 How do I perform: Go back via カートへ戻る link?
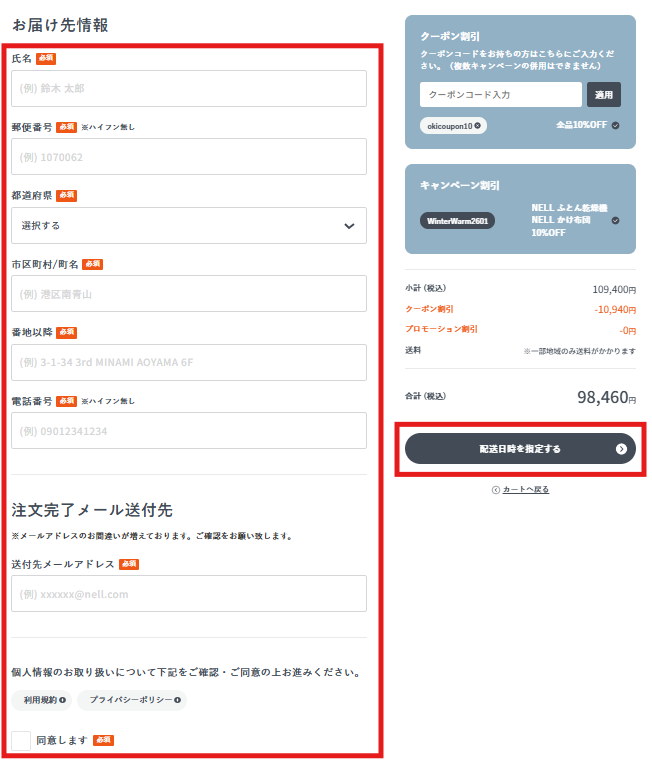[x=526, y=489]
